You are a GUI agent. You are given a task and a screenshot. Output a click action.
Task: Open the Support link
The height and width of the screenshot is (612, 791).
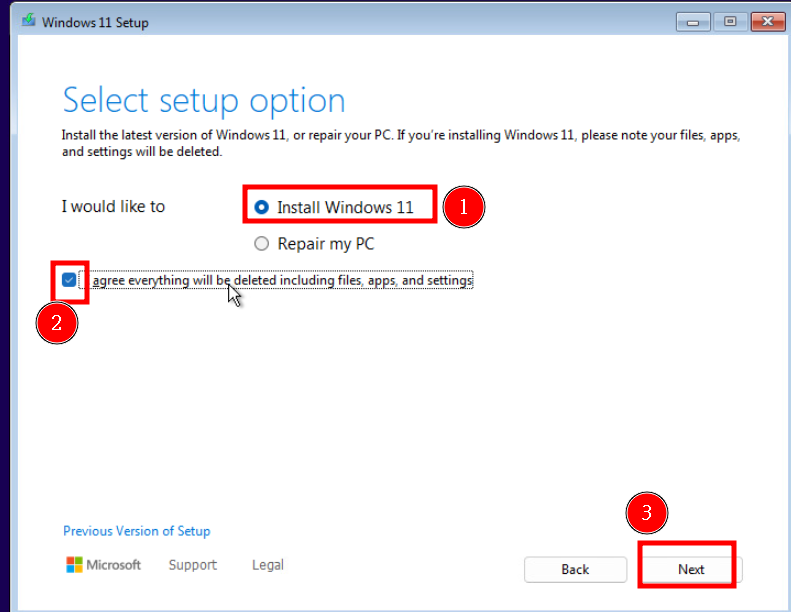tap(193, 565)
